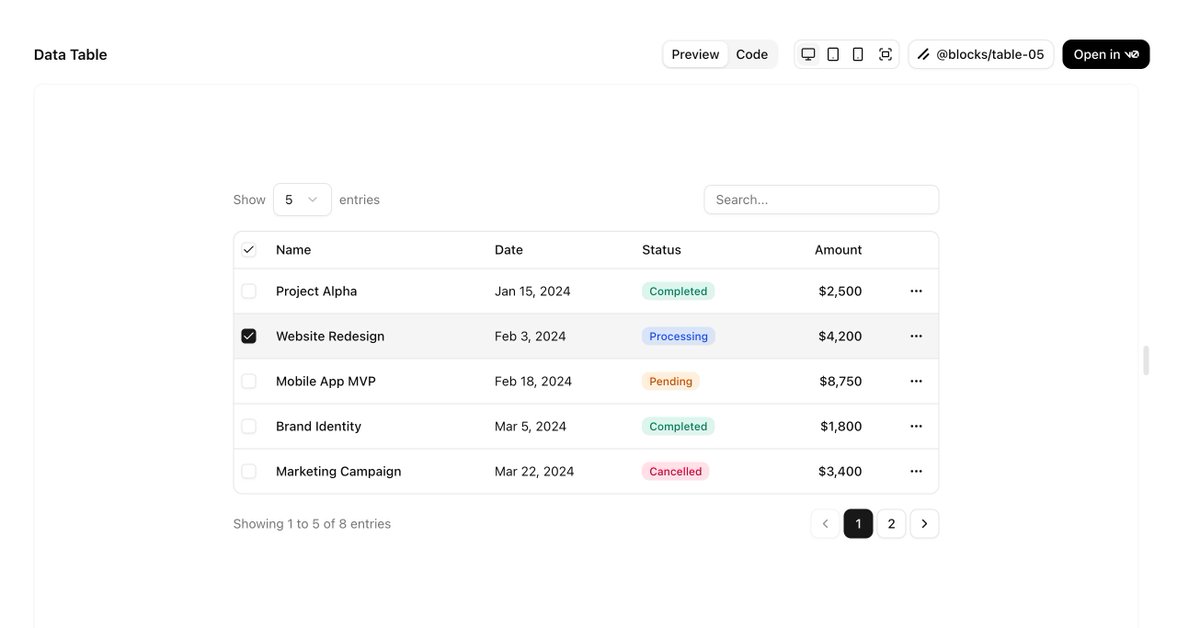Click the Open in v0 button
The image size is (1200, 628).
pos(1106,54)
